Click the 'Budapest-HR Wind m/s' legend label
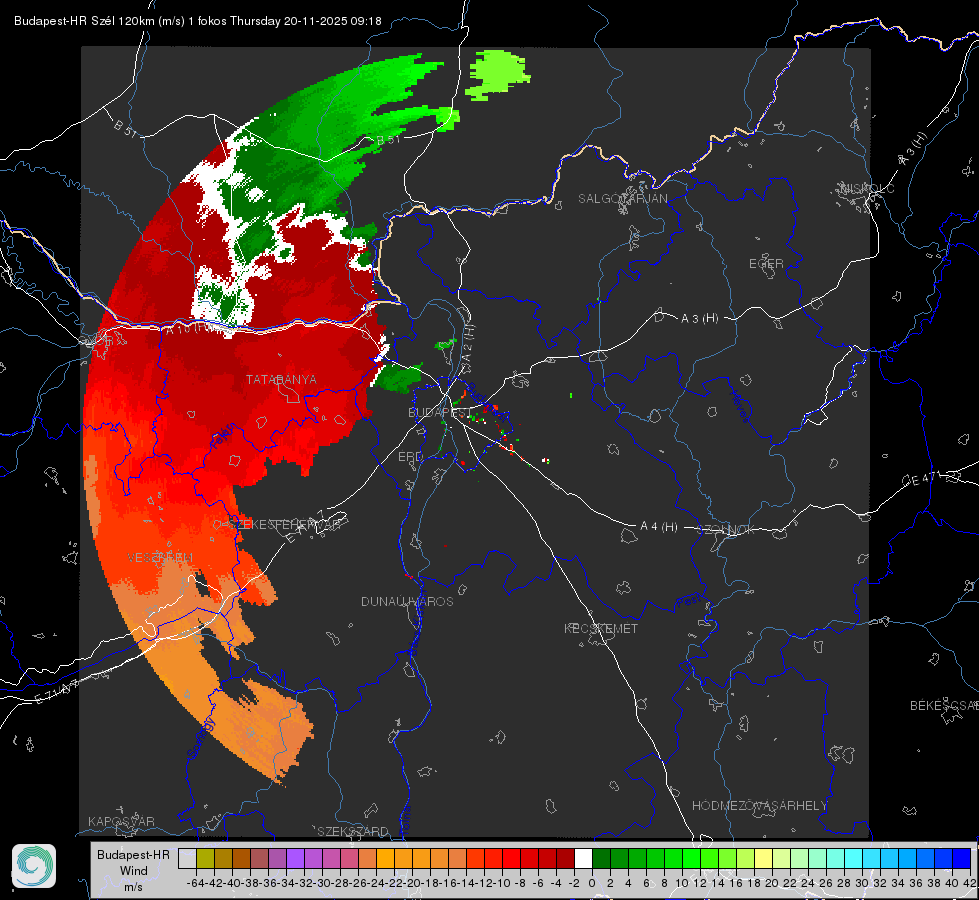979x900 pixels. (x=133, y=870)
